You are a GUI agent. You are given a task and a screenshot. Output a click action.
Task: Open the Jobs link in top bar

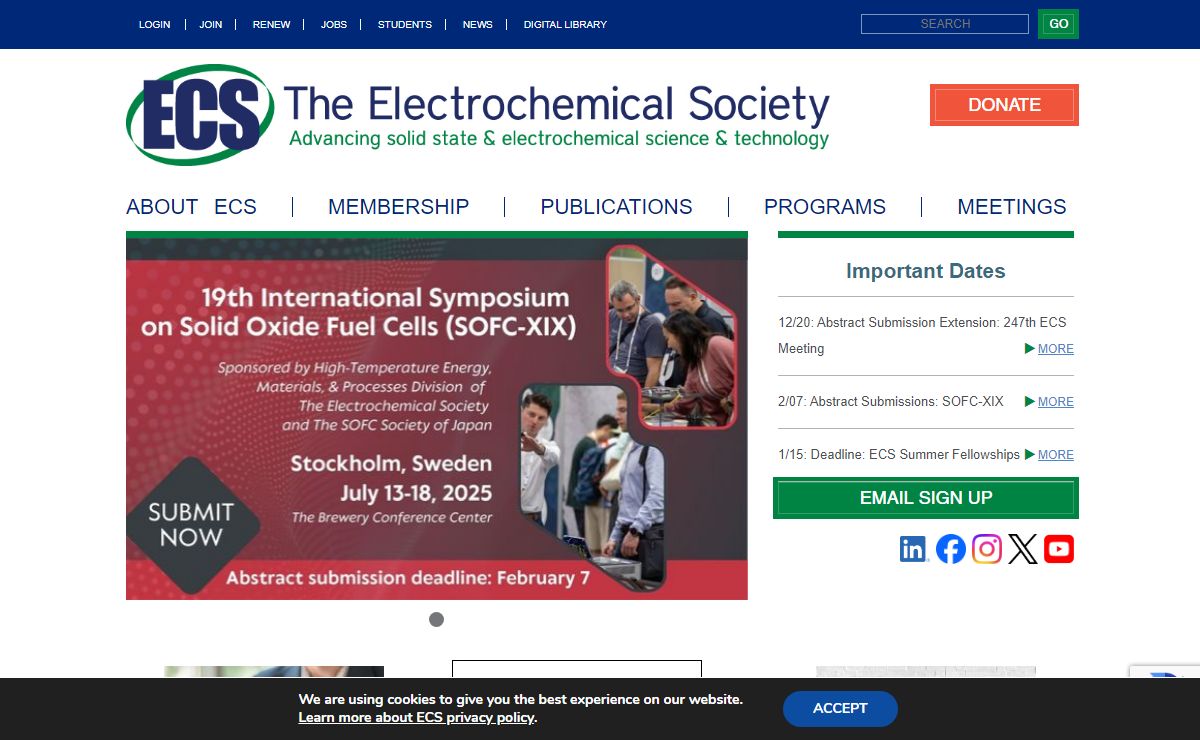[334, 24]
